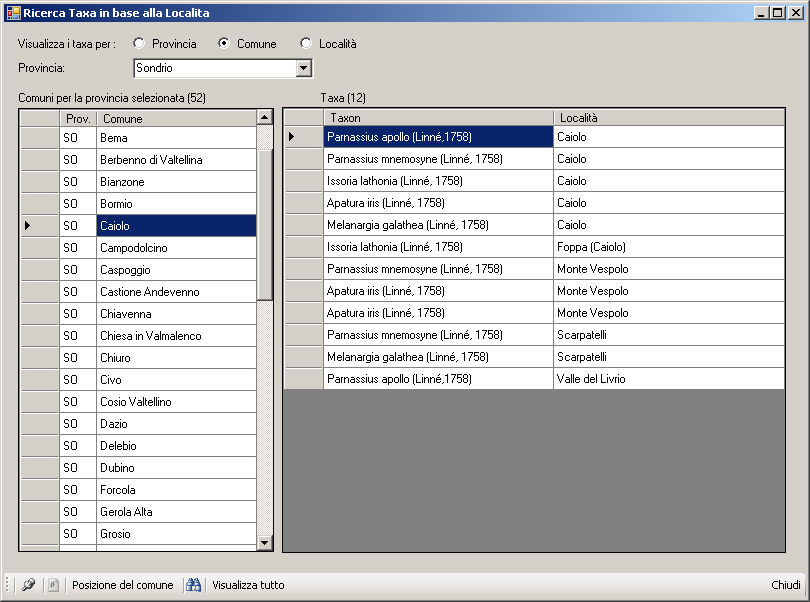Image resolution: width=810 pixels, height=602 pixels.
Task: Click the Visualizza tutto button
Action: click(248, 585)
